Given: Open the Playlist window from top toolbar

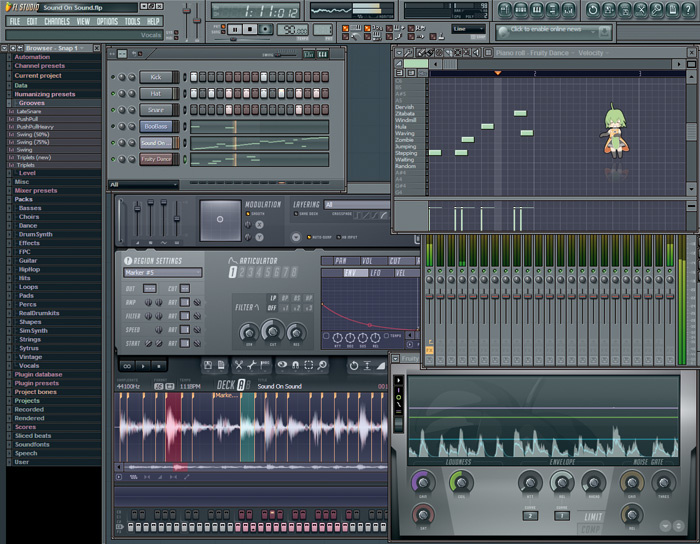Looking at the screenshot, I should coord(505,10).
